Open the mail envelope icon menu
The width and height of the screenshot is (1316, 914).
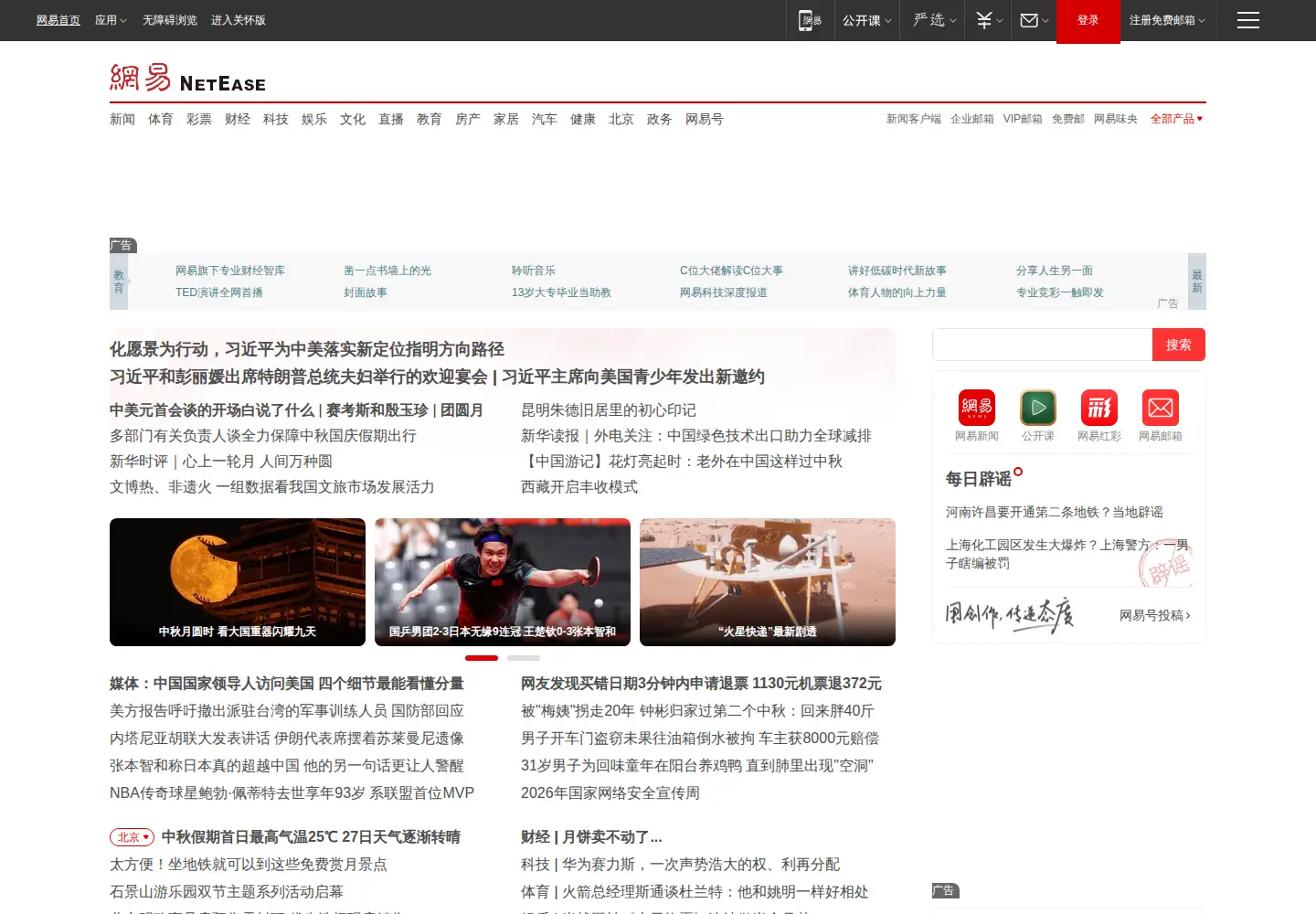pos(1034,20)
